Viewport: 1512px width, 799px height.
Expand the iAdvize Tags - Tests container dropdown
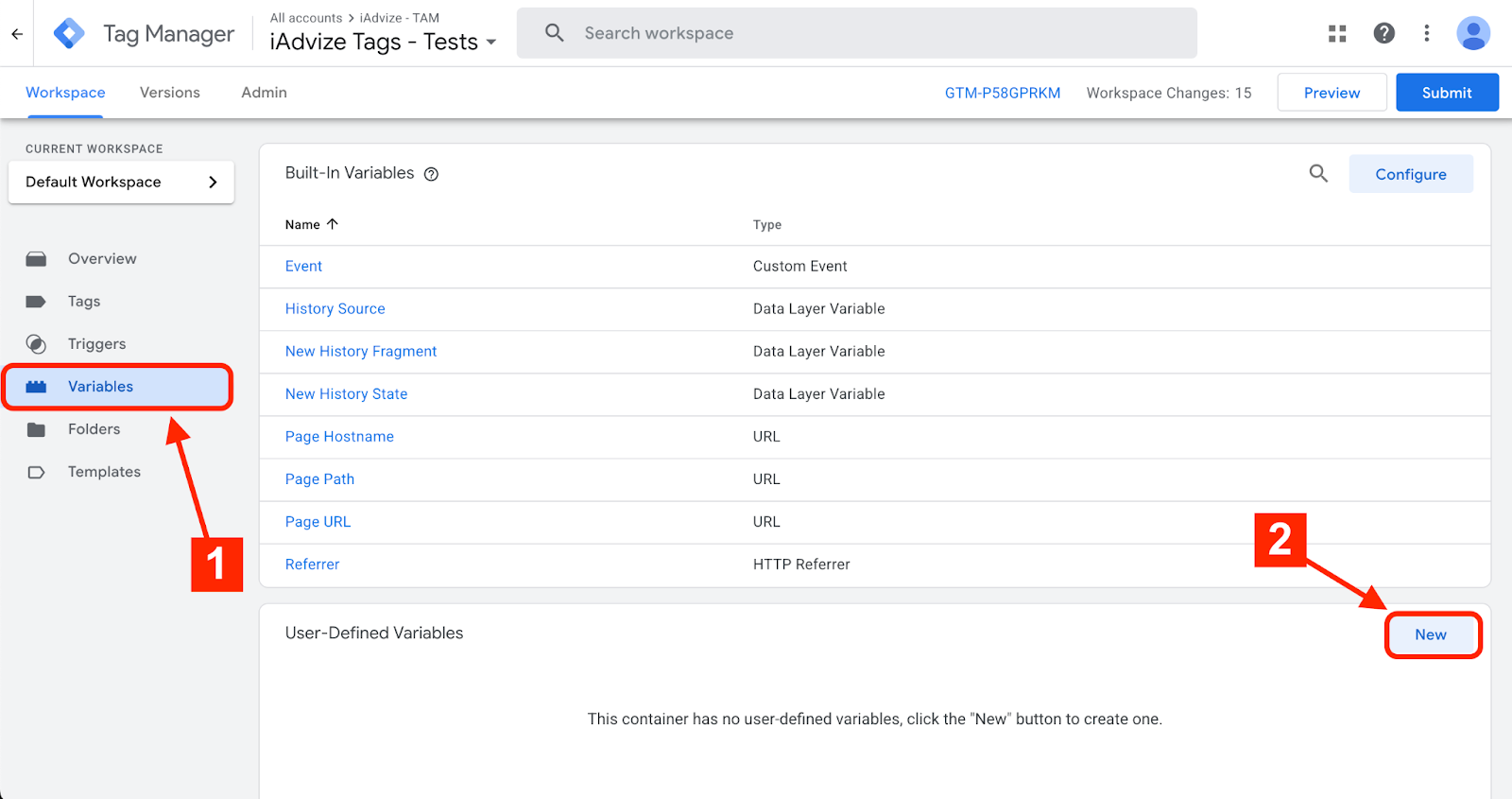(x=490, y=43)
